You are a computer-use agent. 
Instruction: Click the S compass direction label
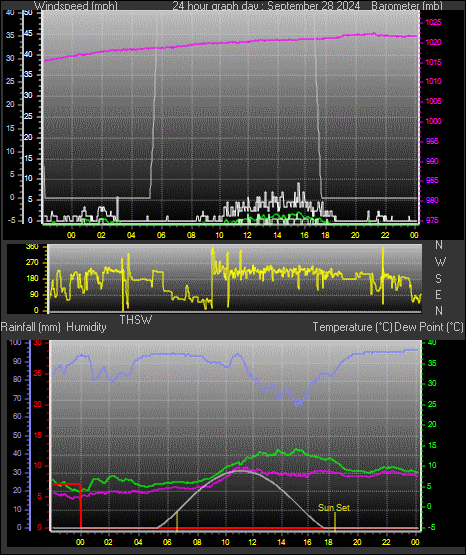tap(438, 279)
